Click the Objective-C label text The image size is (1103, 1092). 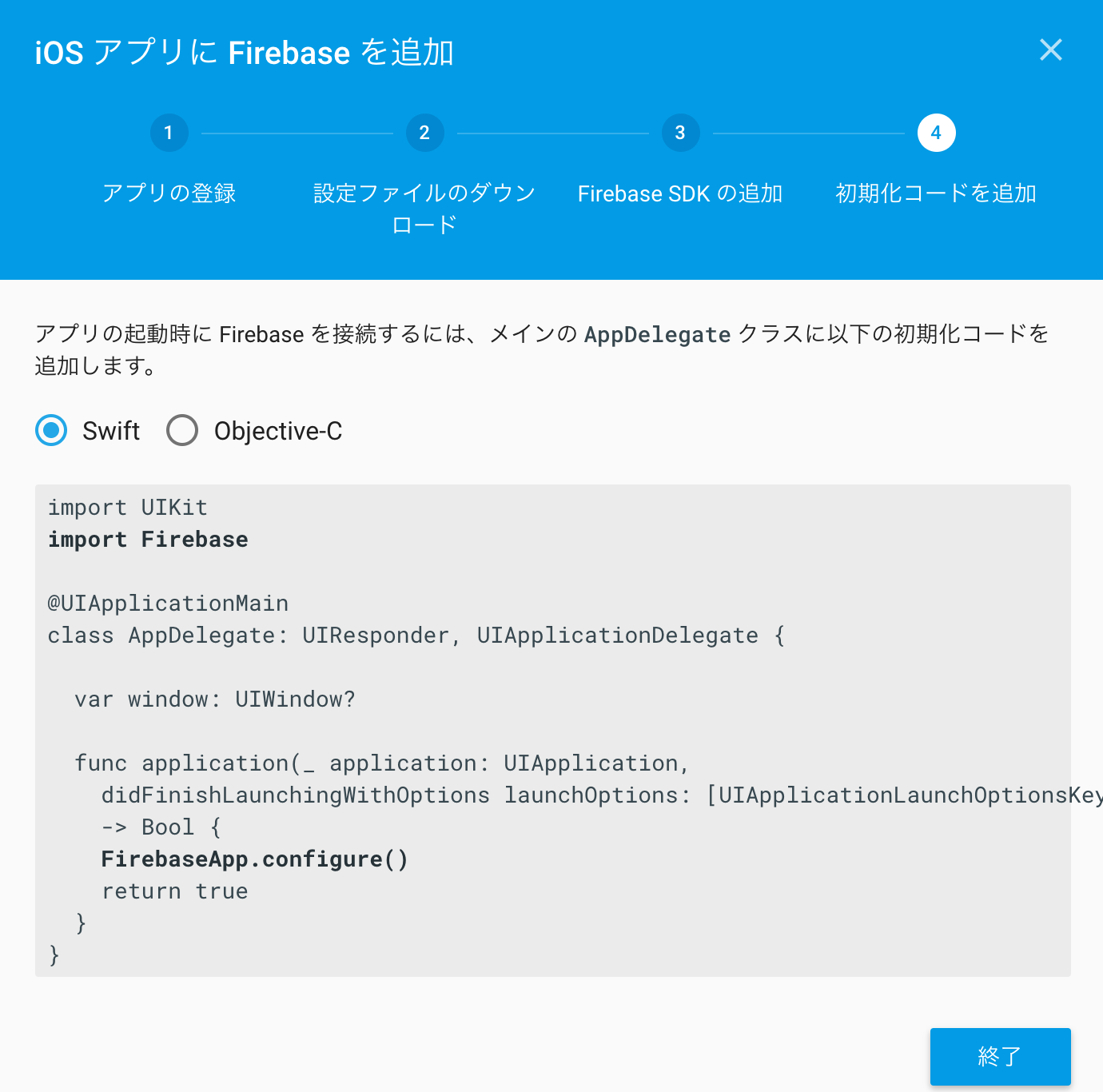(278, 431)
